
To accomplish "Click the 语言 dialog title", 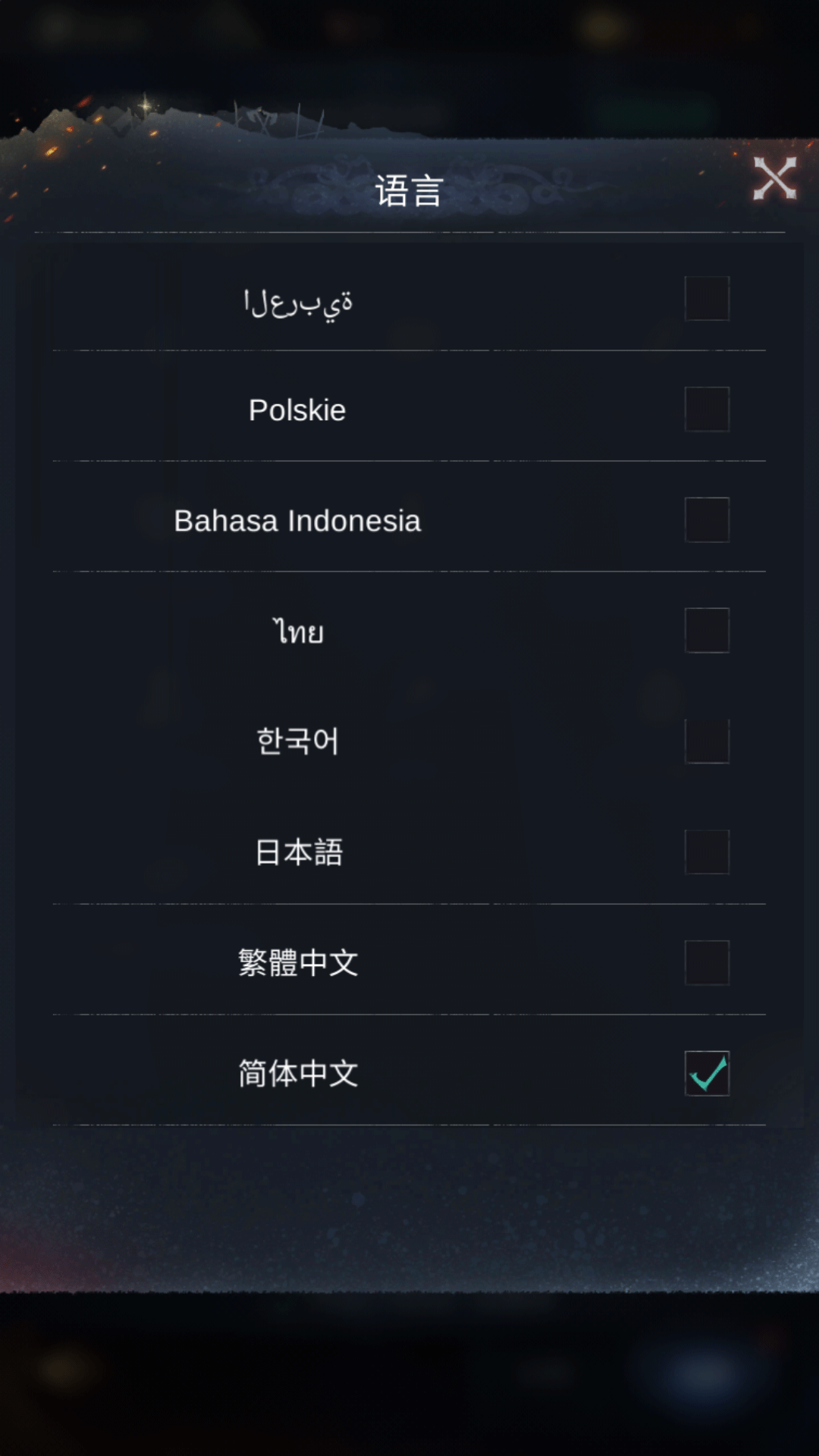I will 409,190.
